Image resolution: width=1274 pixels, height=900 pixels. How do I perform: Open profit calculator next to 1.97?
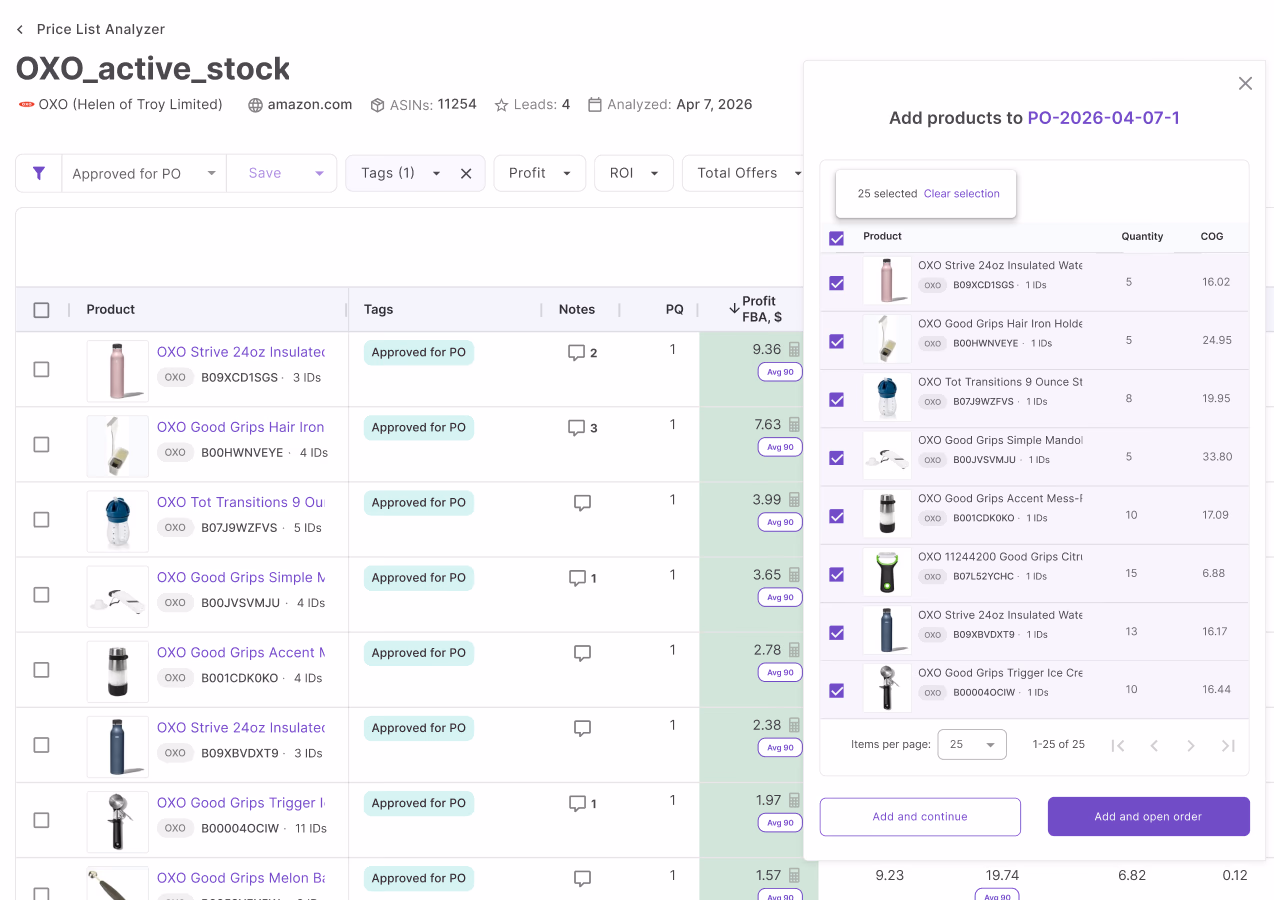794,799
